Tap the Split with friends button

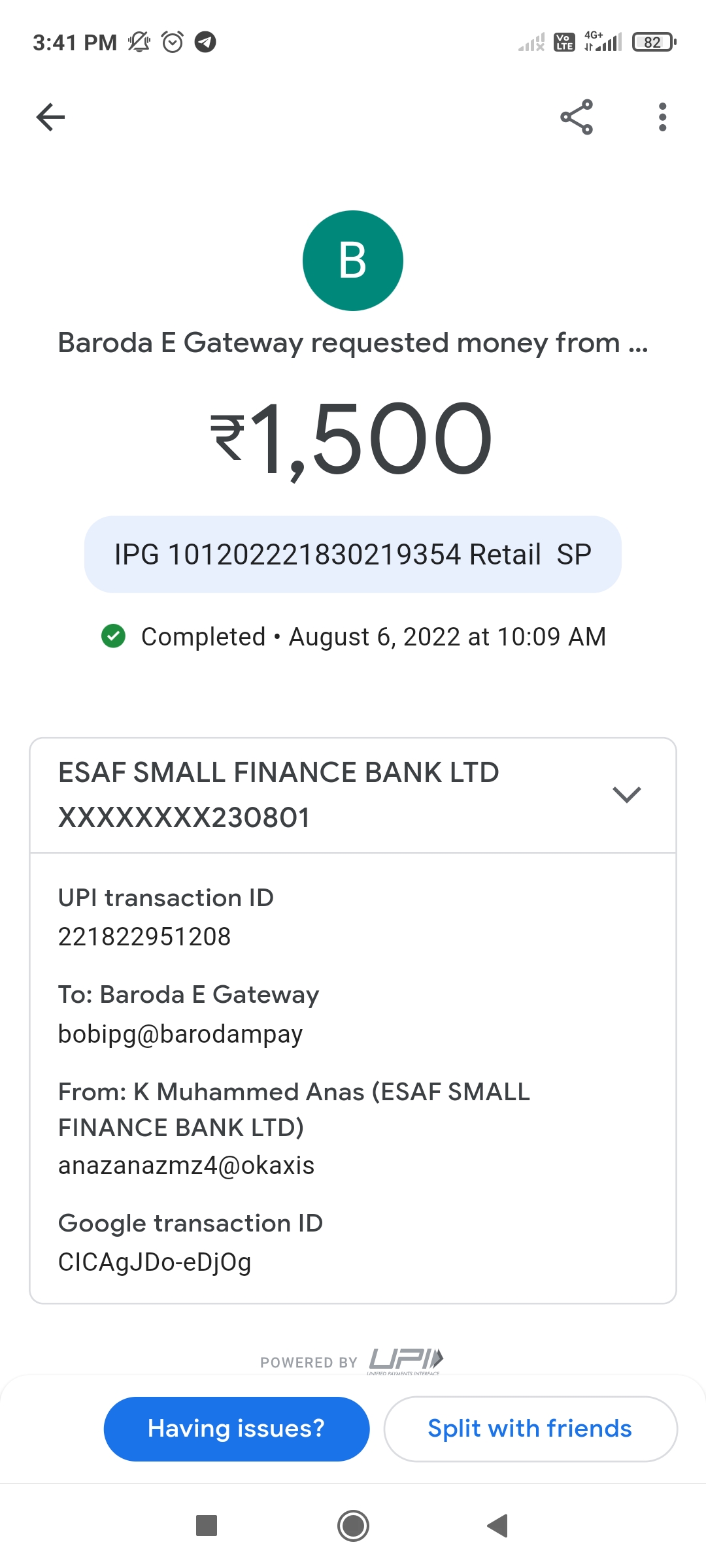tap(530, 1429)
